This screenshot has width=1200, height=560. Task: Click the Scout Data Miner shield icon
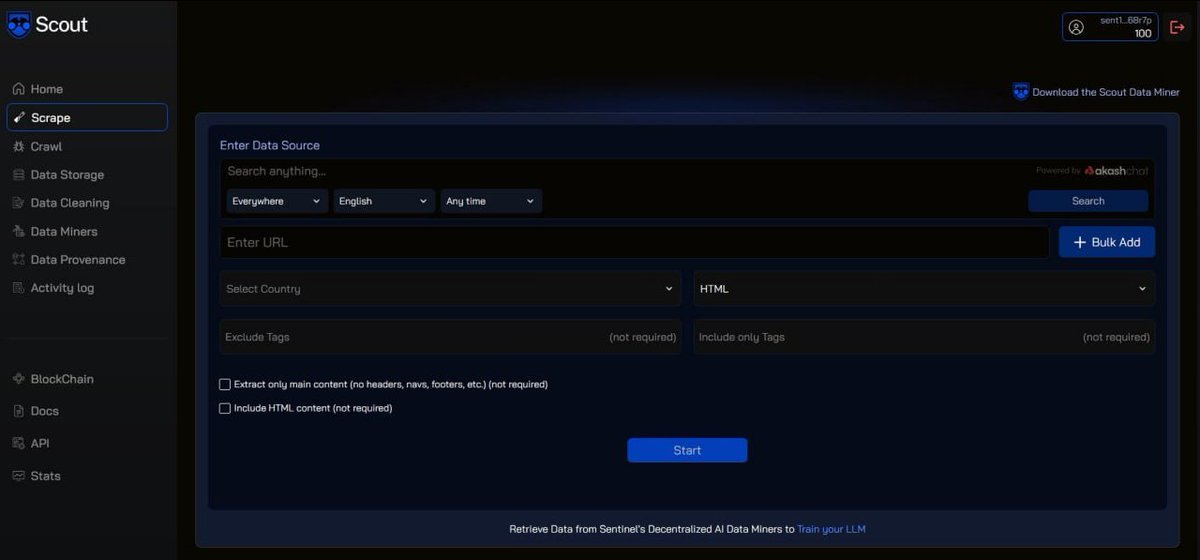click(1021, 92)
